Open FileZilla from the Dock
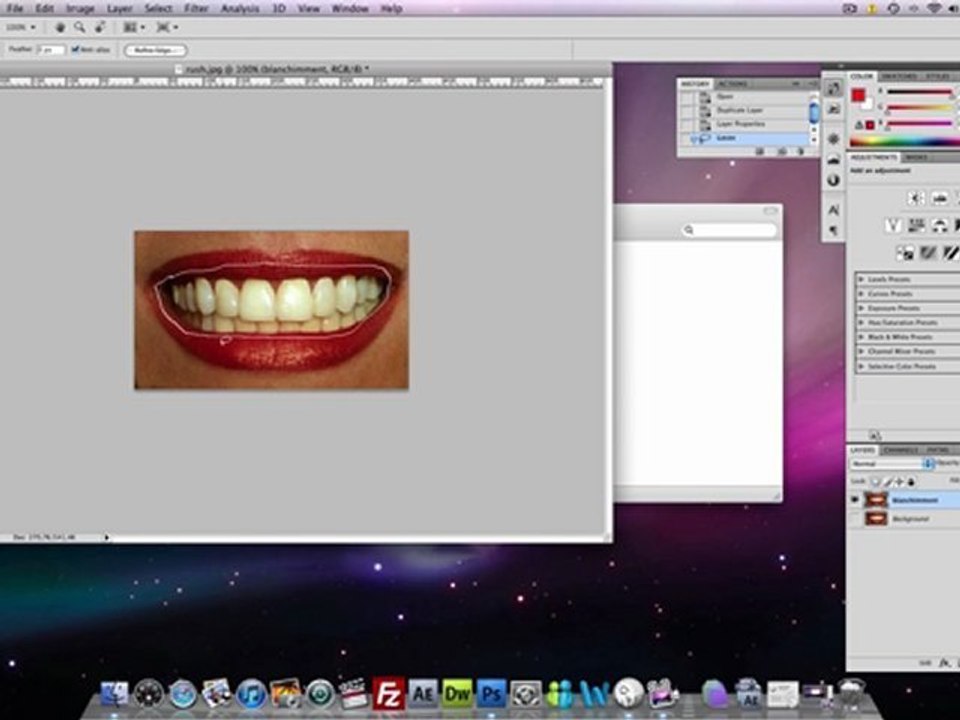Screen dimensions: 960x720 389,693
